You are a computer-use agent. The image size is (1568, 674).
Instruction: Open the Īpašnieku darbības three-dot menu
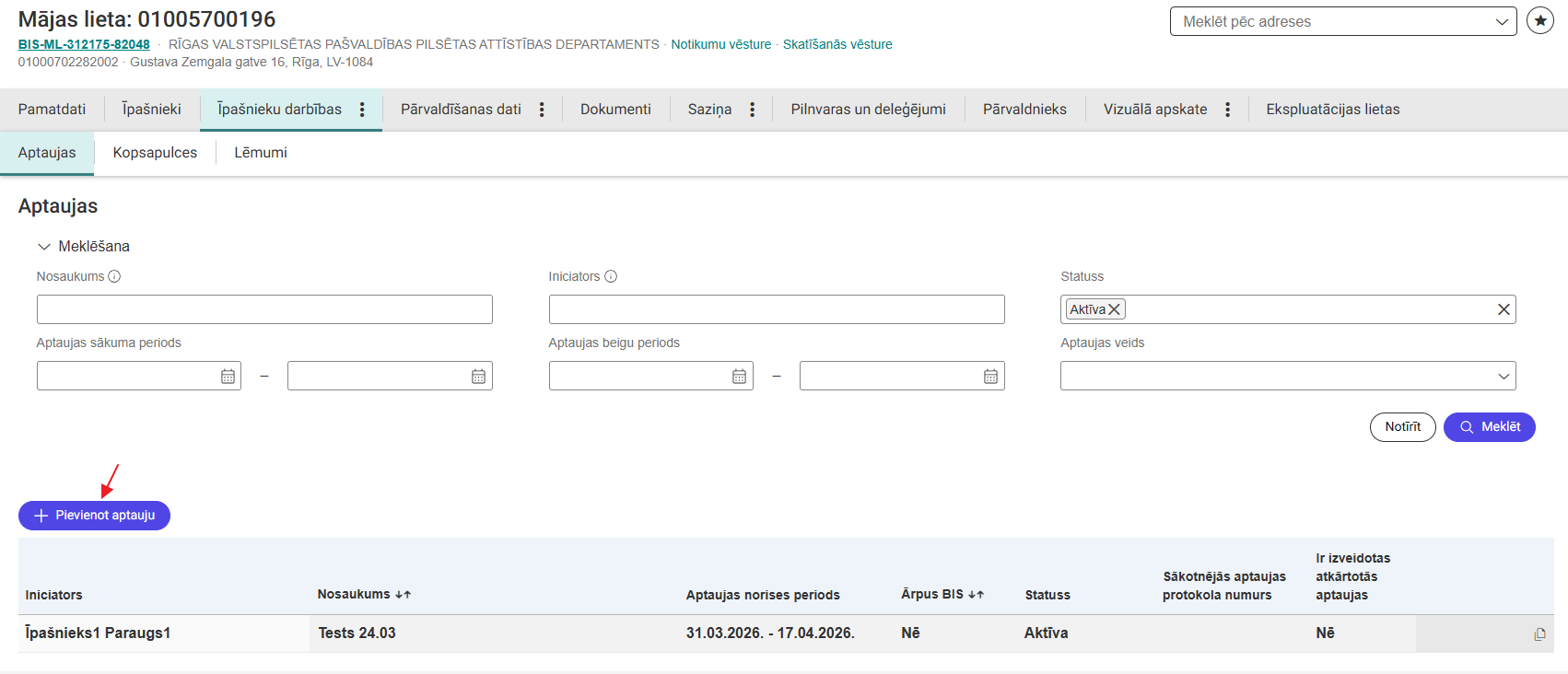click(362, 110)
